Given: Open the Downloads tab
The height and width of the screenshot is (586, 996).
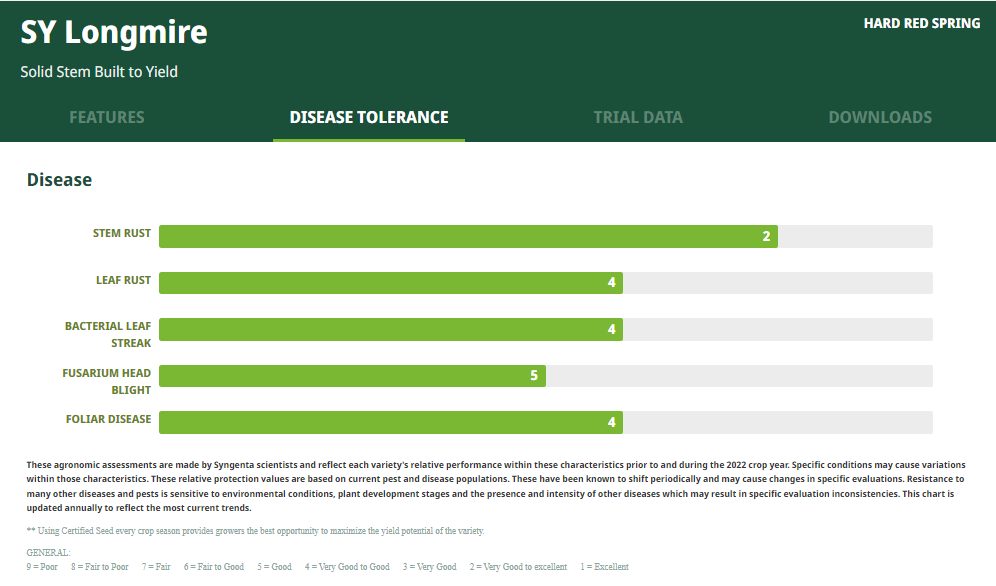Looking at the screenshot, I should click(x=880, y=117).
